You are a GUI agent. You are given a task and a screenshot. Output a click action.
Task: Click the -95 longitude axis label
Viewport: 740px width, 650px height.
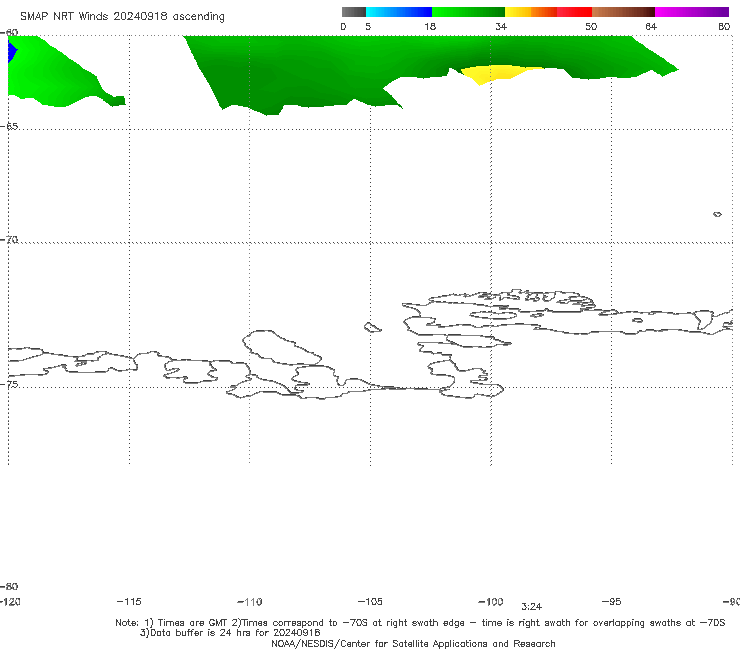612,601
